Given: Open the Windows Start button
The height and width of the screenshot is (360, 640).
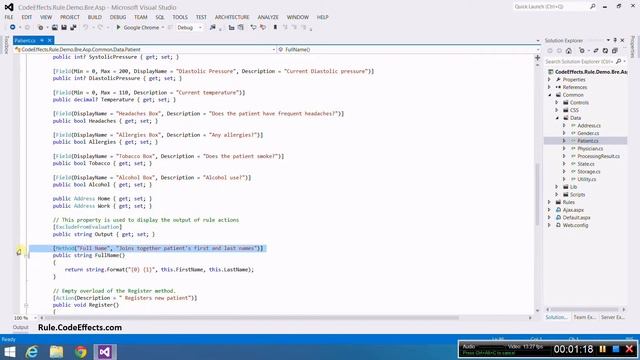Looking at the screenshot, I should [x=9, y=352].
